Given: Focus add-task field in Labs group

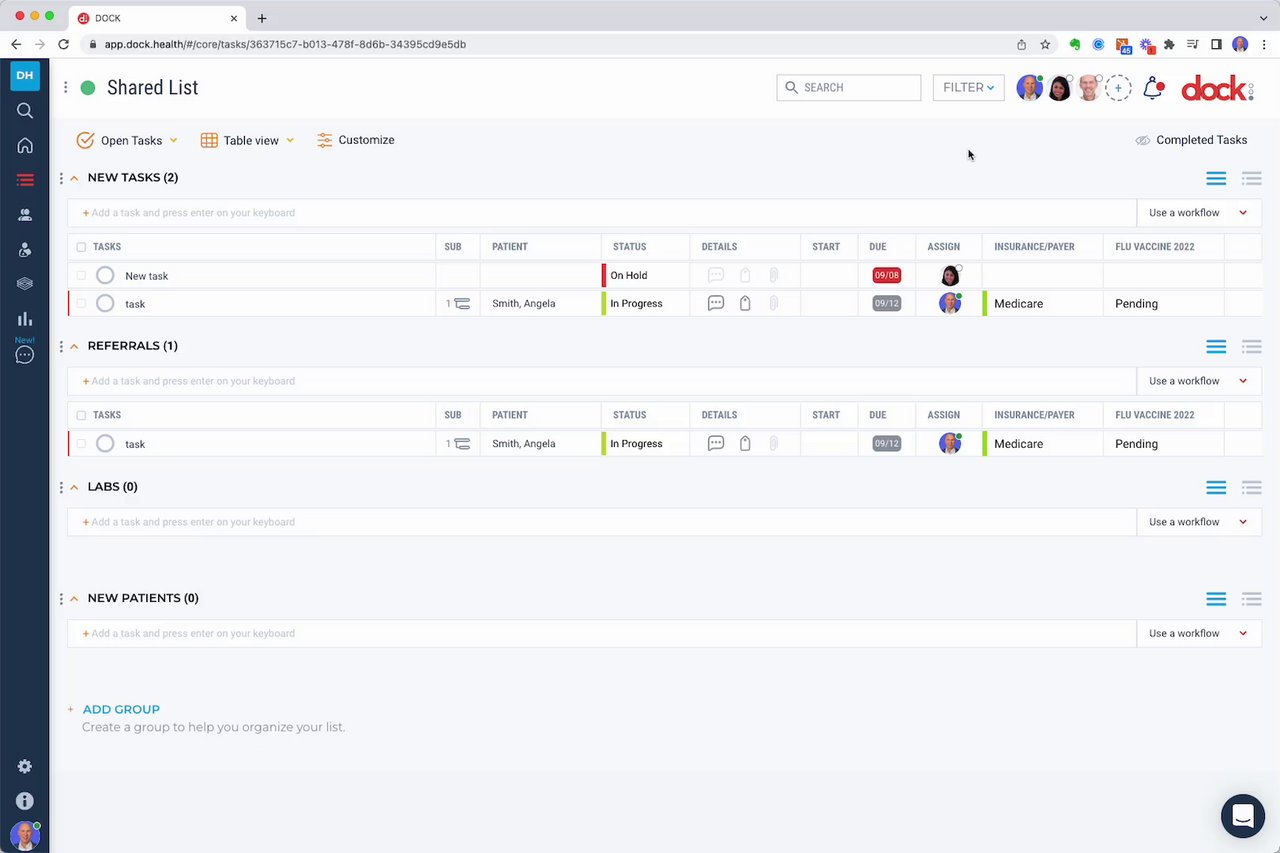Looking at the screenshot, I should coord(602,522).
